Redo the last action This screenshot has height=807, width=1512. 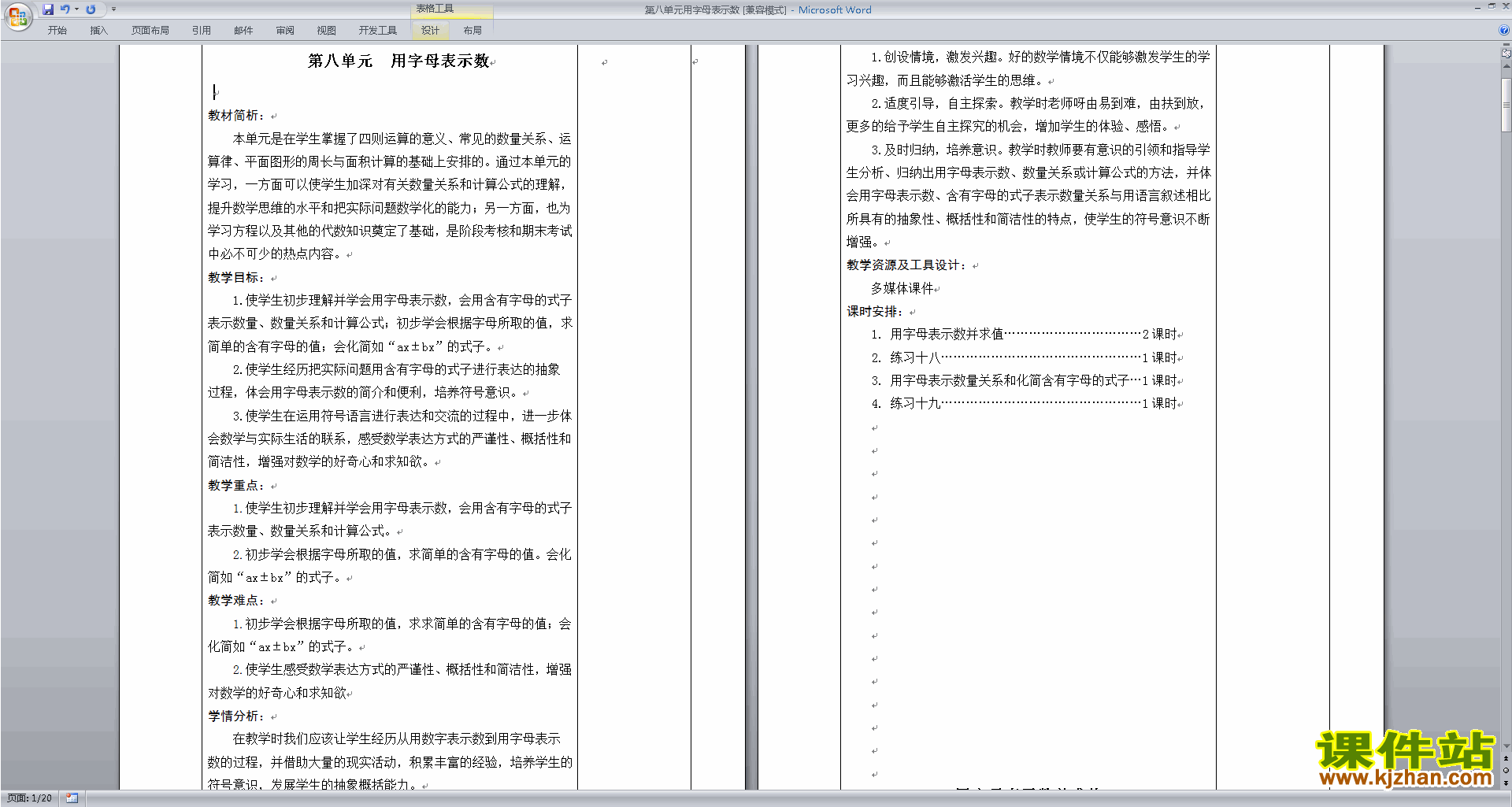(91, 9)
